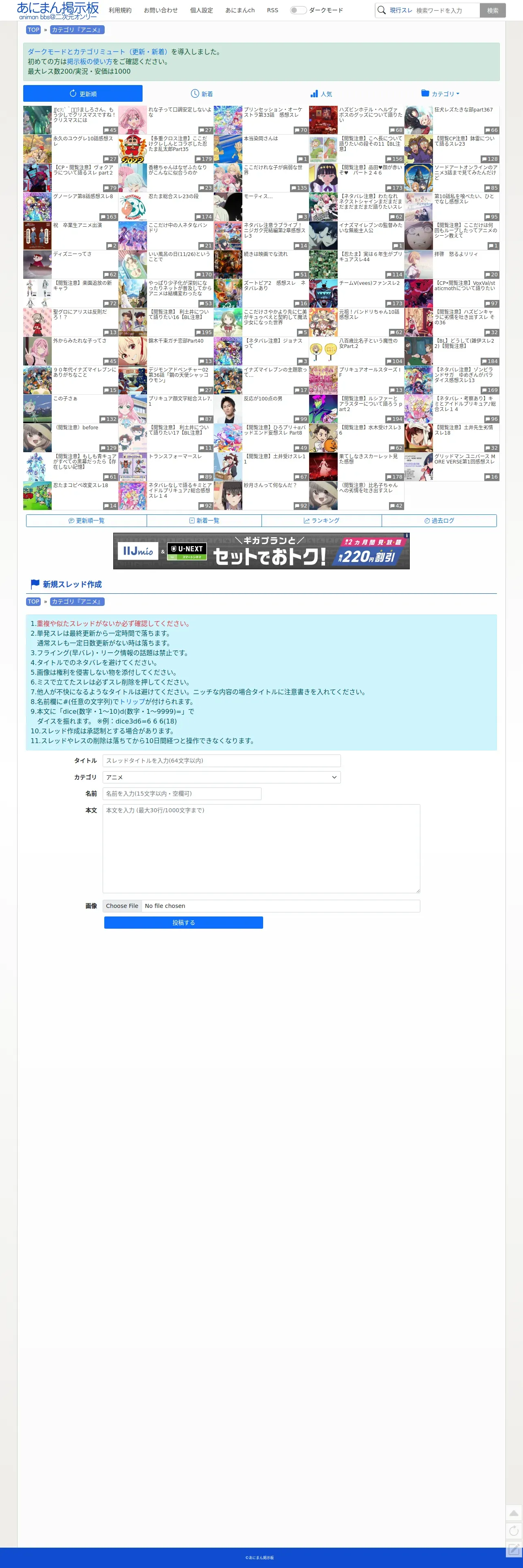Submit the form with 投稿する
This screenshot has height=1568, width=523.
point(183,923)
